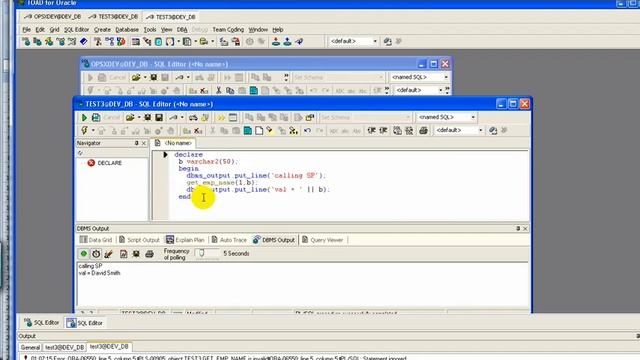Pin the DBMS Output panel
640x360 pixels.
[518, 229]
